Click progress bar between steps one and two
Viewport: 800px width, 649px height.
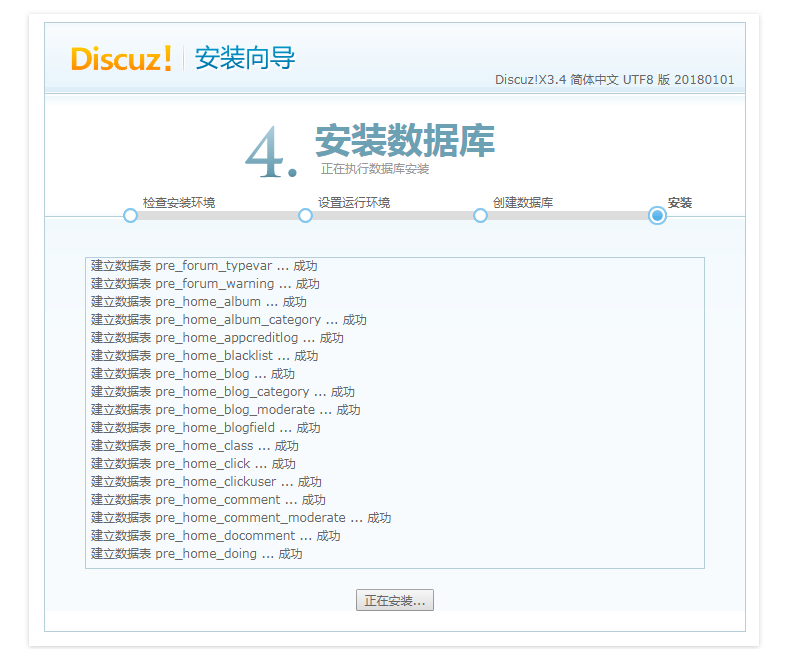(218, 215)
